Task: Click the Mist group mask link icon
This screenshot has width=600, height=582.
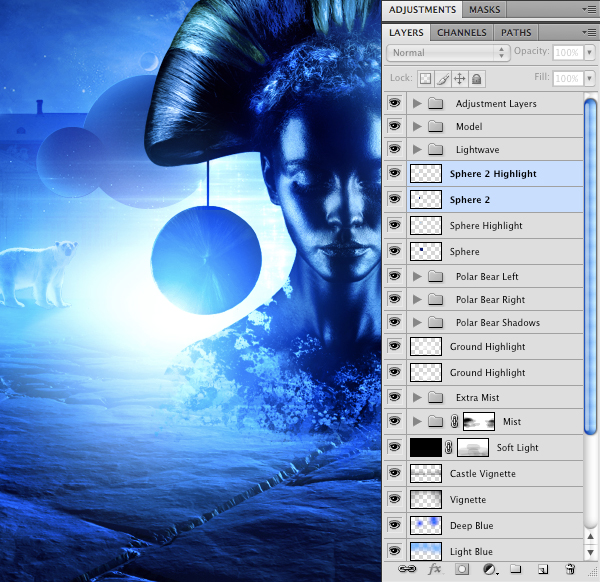Action: (x=455, y=422)
